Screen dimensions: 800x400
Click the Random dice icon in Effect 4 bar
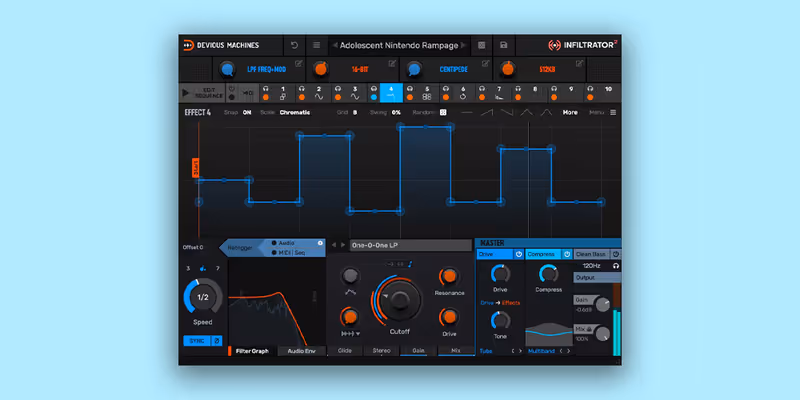443,112
